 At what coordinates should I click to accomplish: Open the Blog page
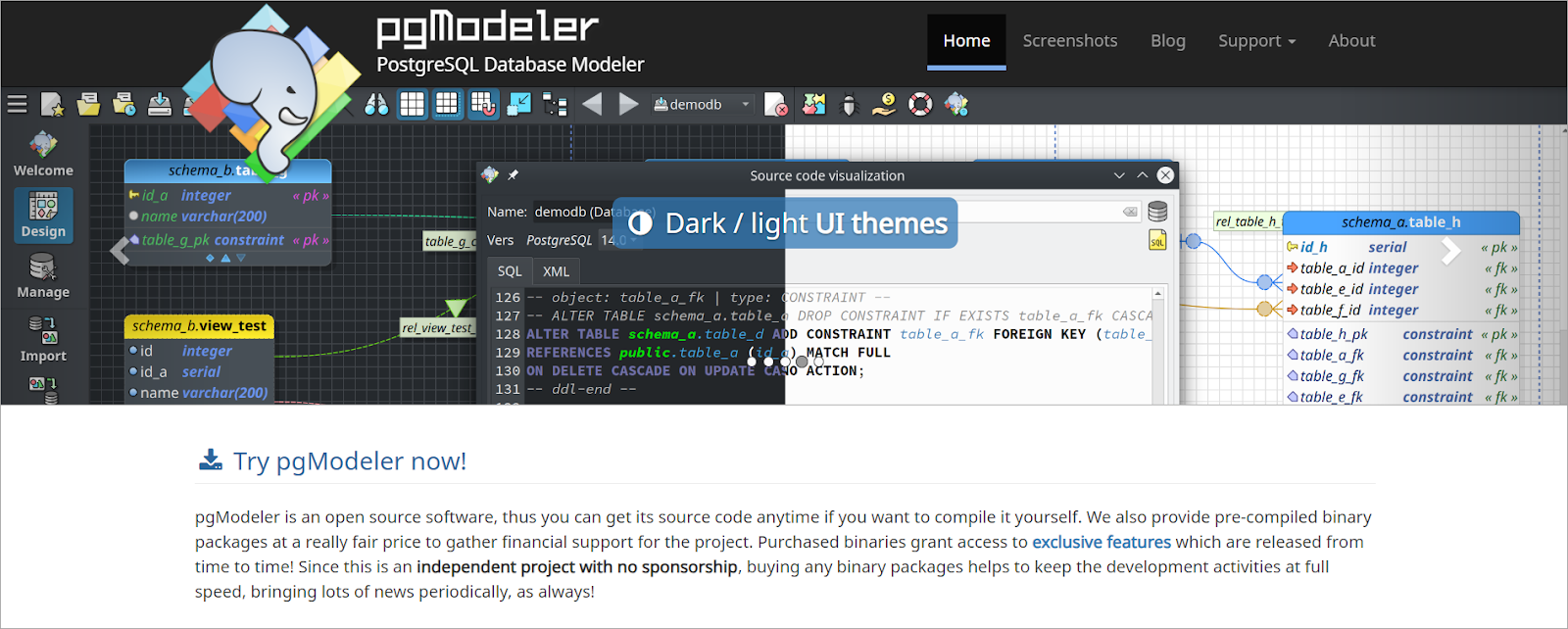(1167, 41)
